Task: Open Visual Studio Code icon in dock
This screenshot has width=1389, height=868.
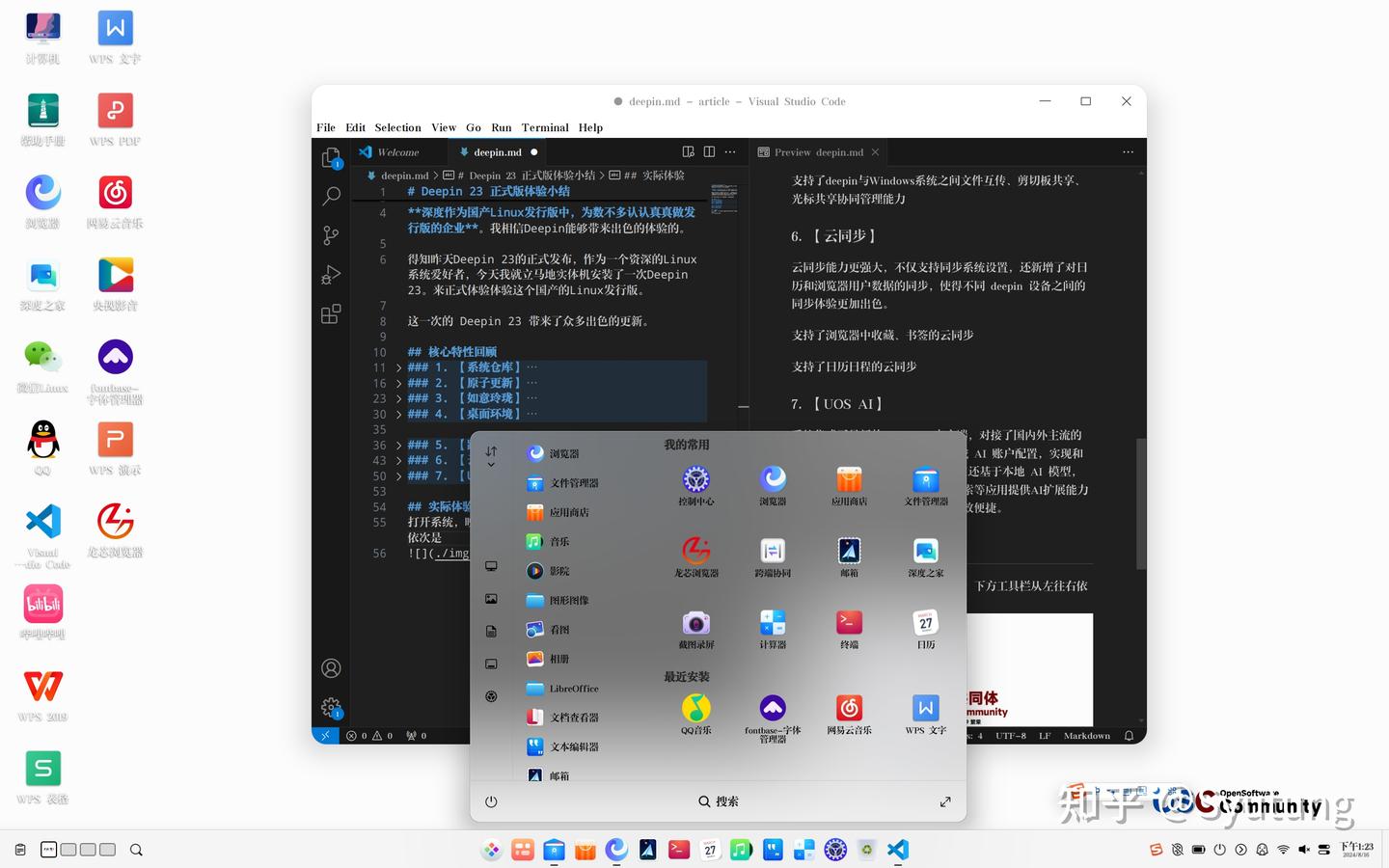Action: coord(897,850)
